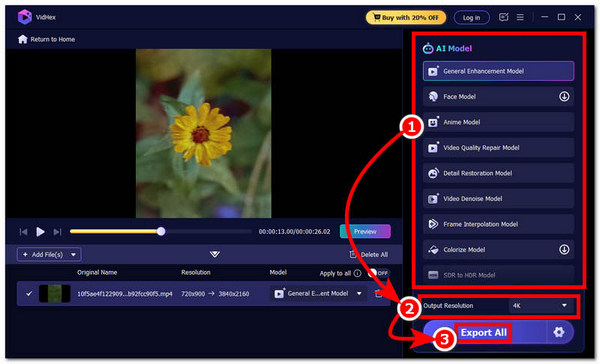The image size is (600, 364).
Task: Collapse the file list panel arrow
Action: (x=214, y=254)
